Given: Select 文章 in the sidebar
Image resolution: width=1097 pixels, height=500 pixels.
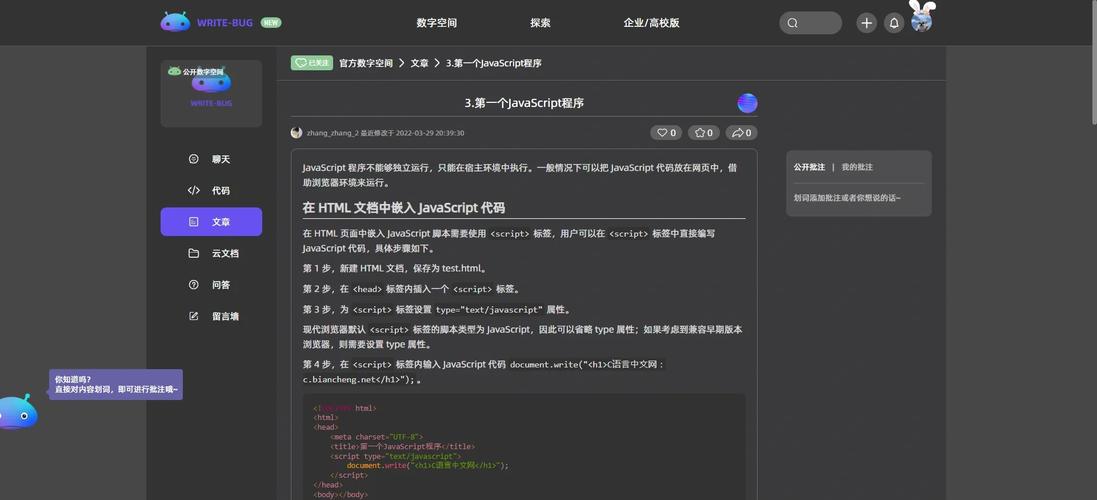Looking at the screenshot, I should coord(211,222).
